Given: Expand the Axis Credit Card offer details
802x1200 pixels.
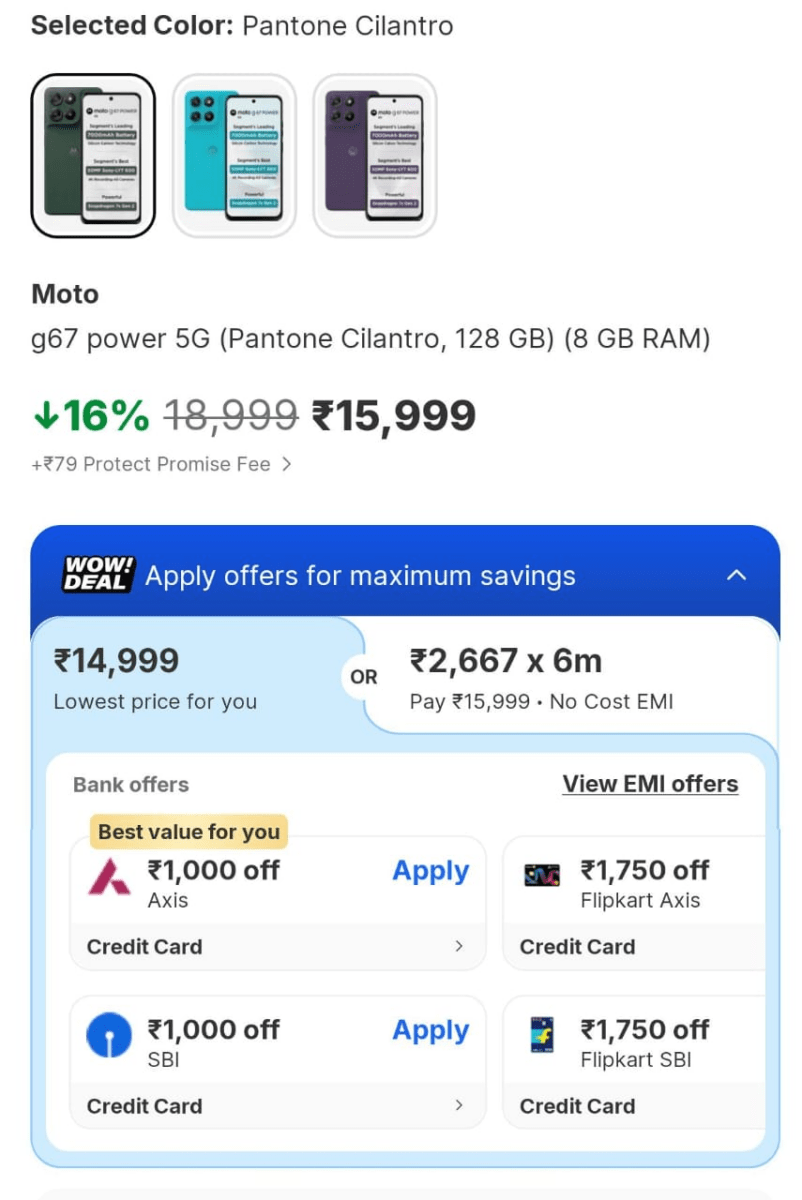Looking at the screenshot, I should pos(459,946).
